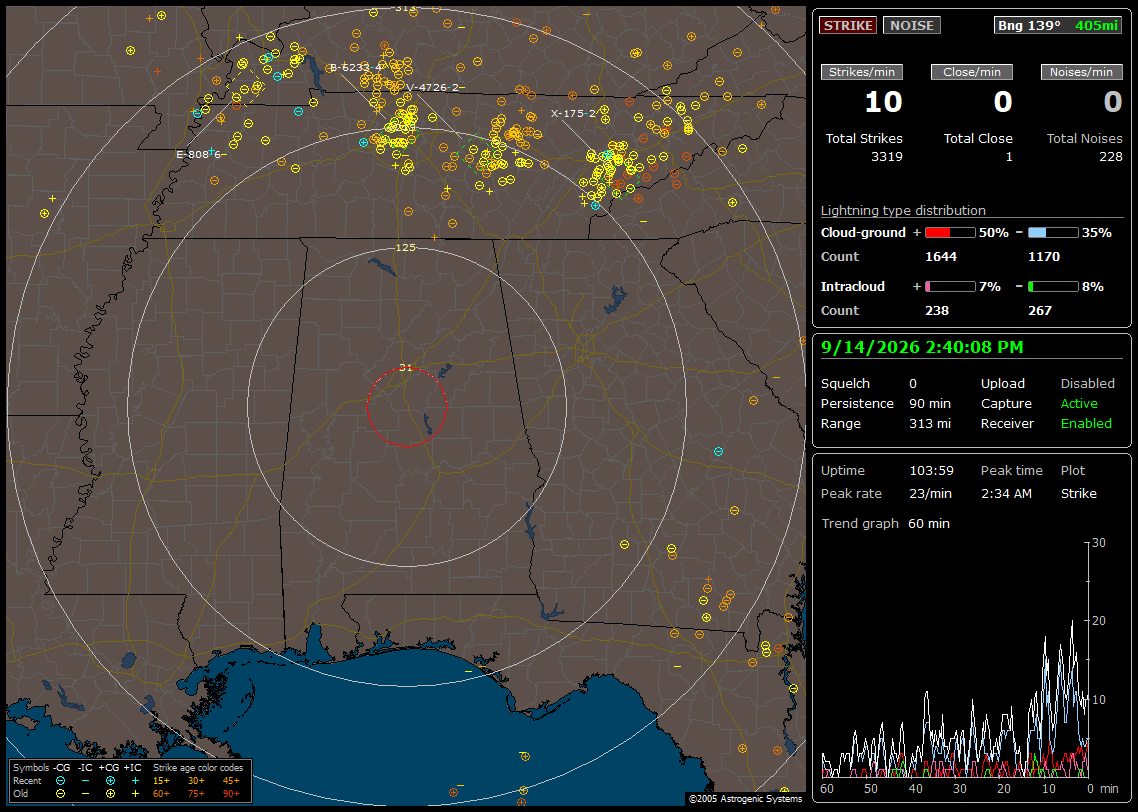Click the Strikes/min header button

(861, 72)
